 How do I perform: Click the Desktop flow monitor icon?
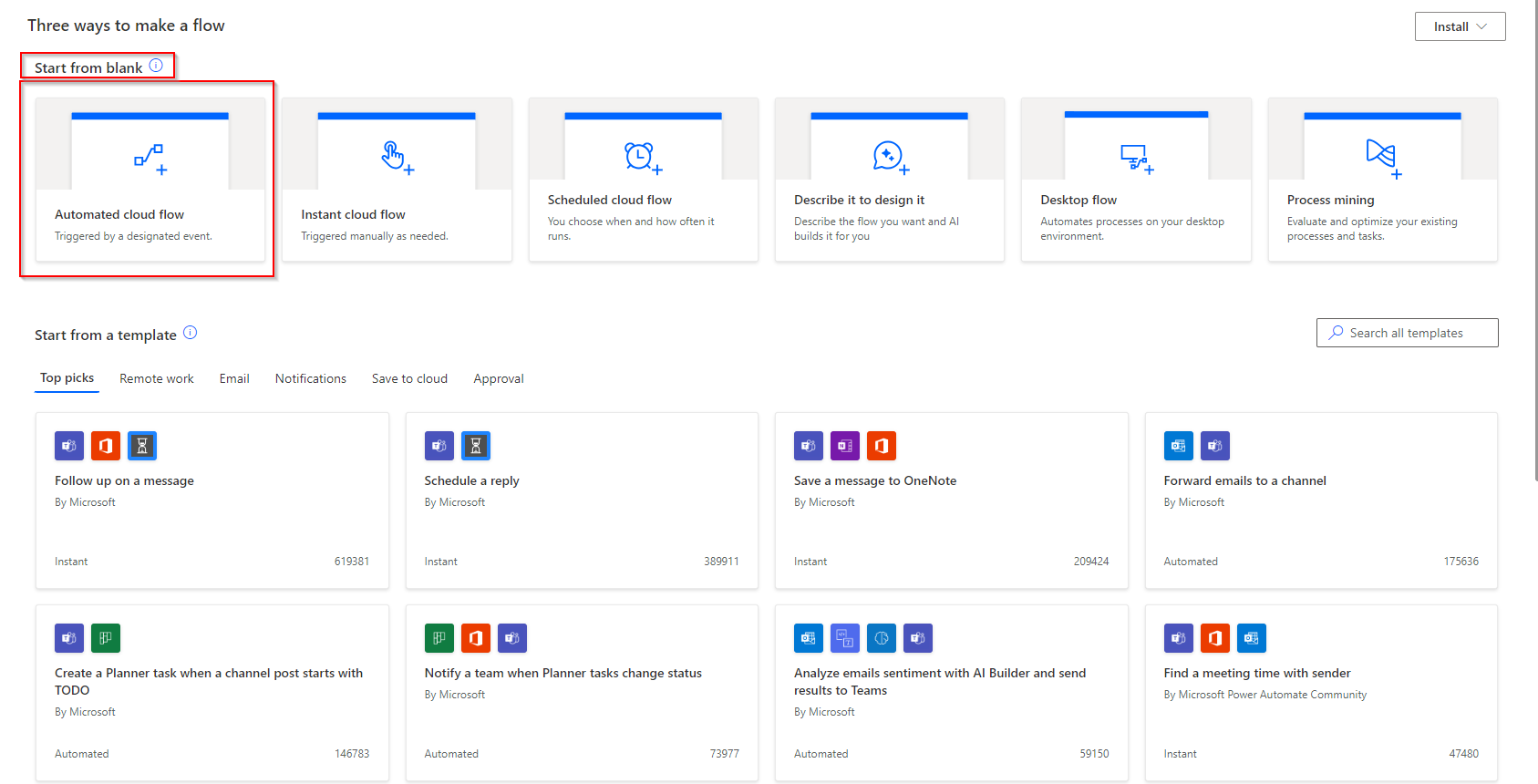pos(1137,159)
